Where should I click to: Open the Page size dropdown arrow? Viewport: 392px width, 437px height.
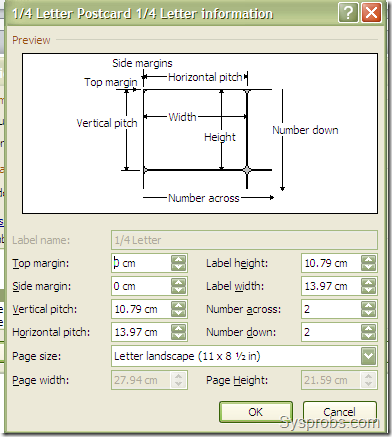coord(368,356)
